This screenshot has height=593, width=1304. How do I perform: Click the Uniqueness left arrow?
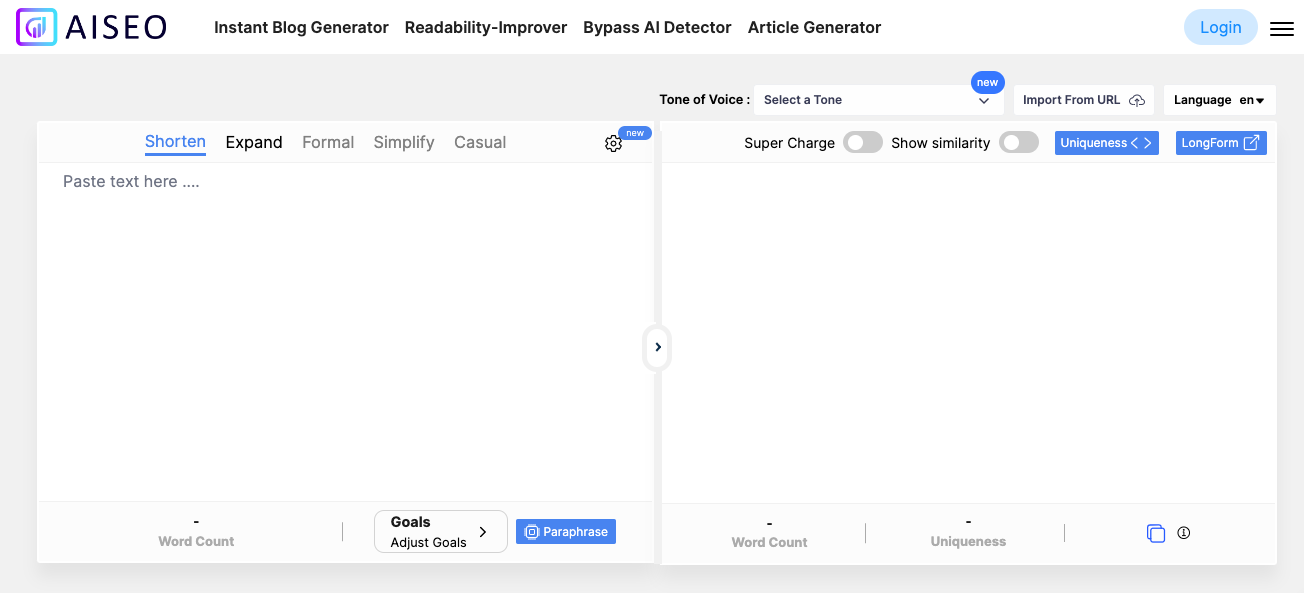pyautogui.click(x=1135, y=143)
